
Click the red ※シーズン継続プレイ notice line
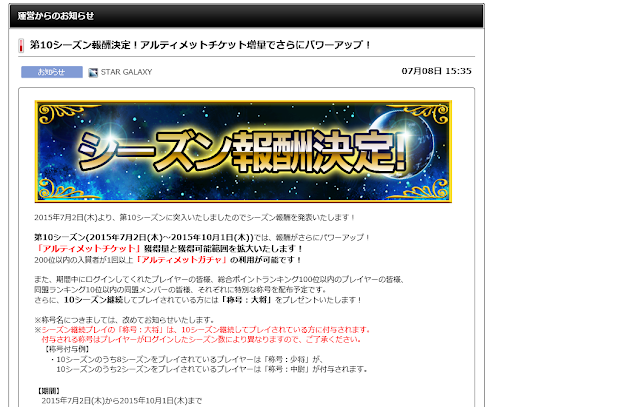(202, 330)
